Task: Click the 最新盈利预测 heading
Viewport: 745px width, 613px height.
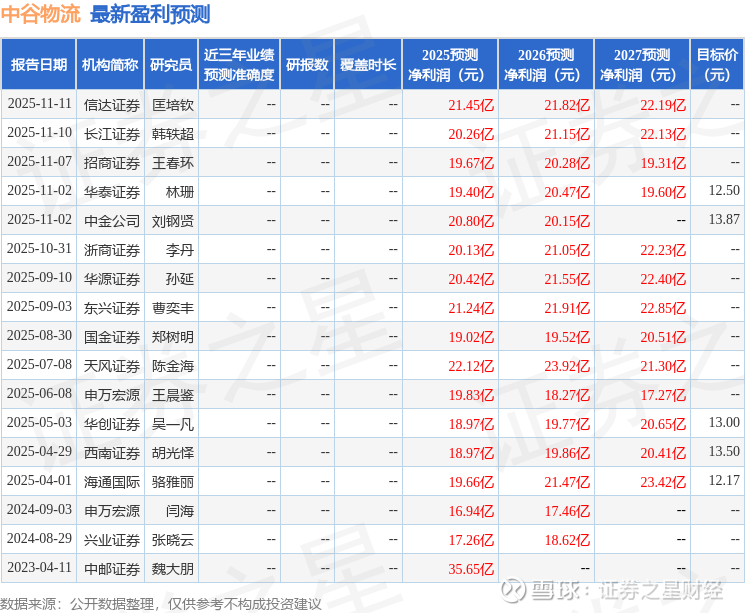Action: (x=150, y=15)
